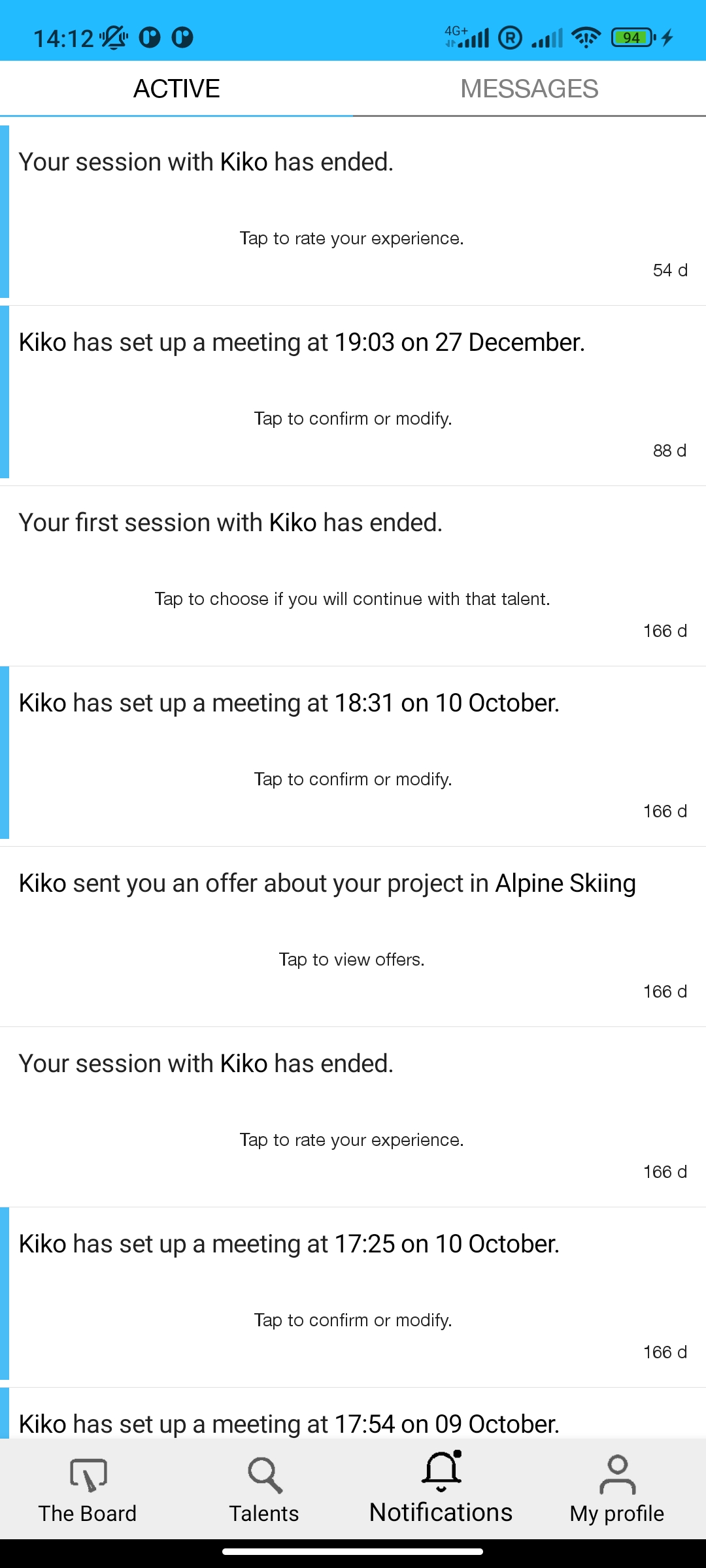The width and height of the screenshot is (706, 1568).
Task: Tap 'Tap to choose if you will continue'
Action: coord(352,598)
